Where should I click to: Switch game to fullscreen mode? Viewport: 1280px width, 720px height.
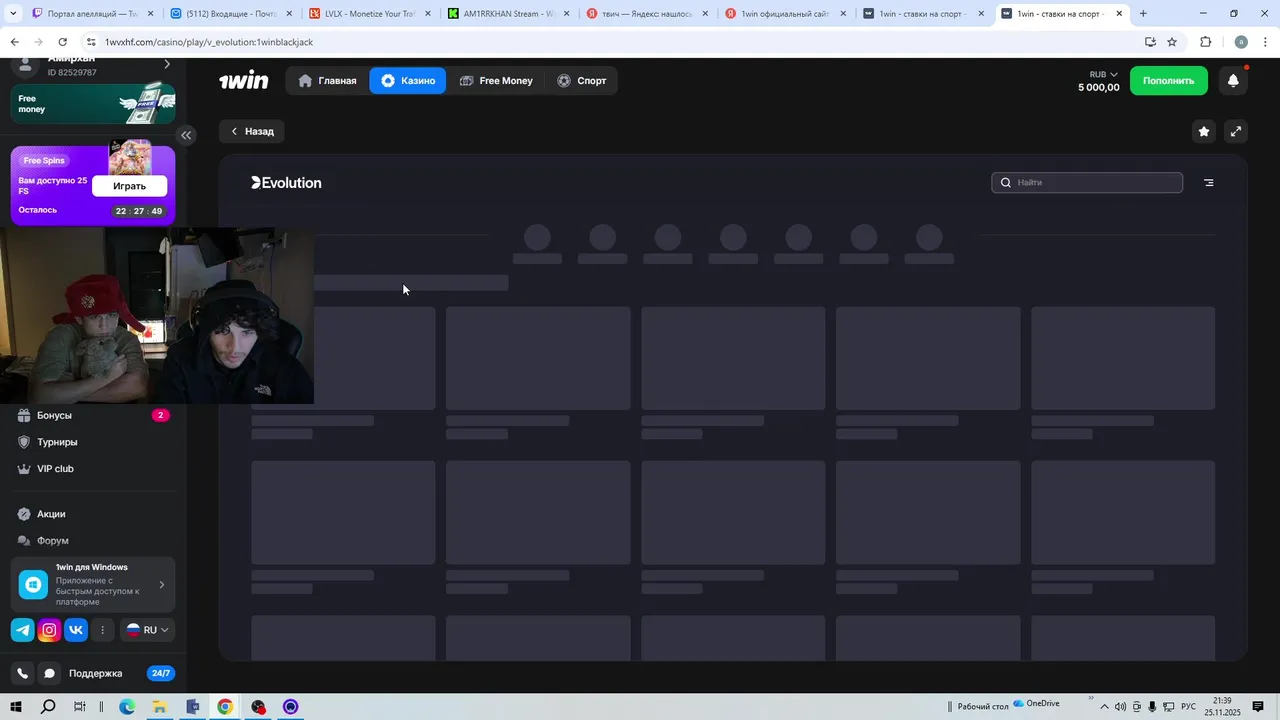(1236, 131)
